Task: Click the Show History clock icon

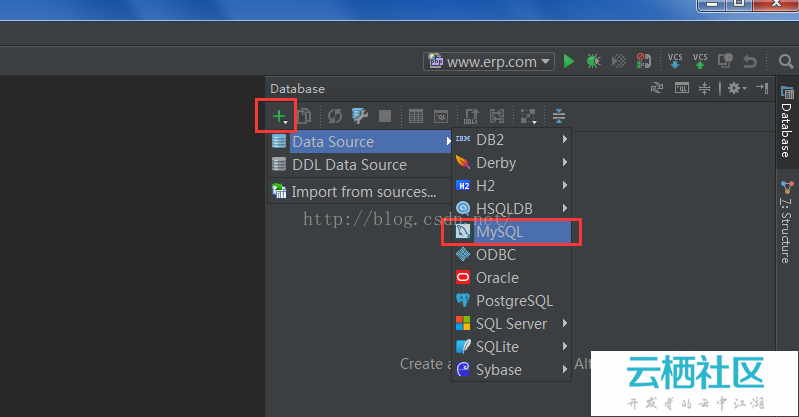Action: (x=725, y=61)
